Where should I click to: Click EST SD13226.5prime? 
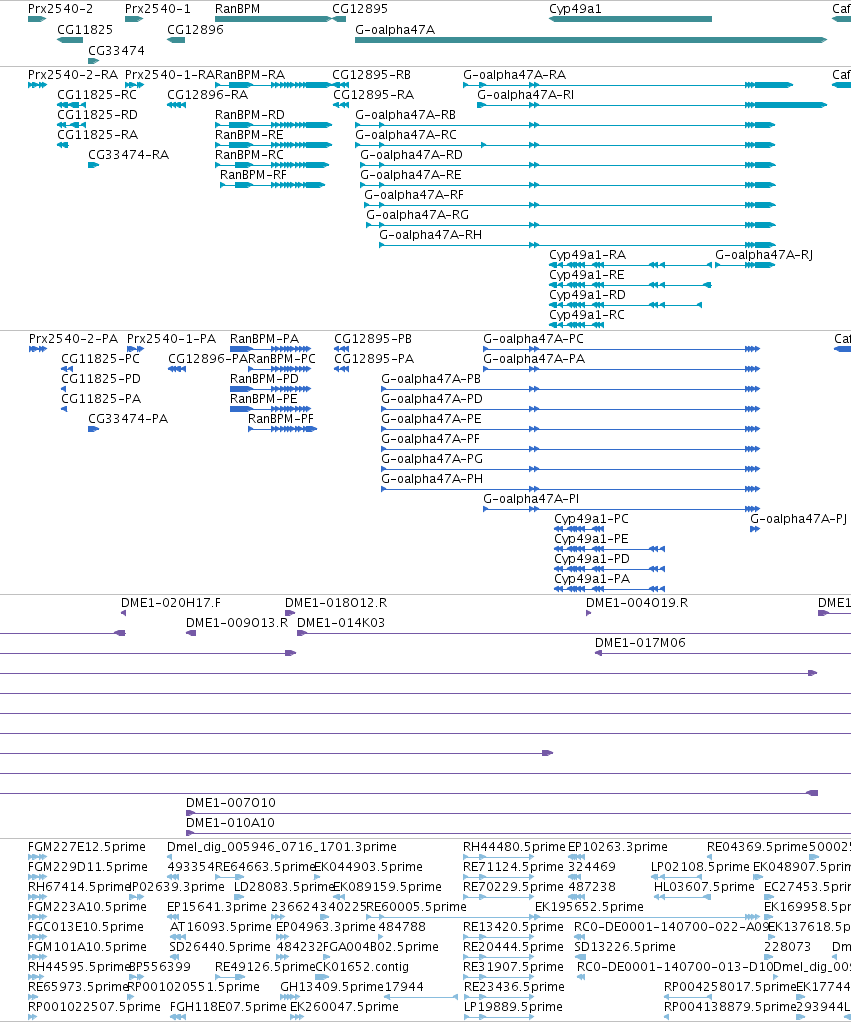point(624,947)
